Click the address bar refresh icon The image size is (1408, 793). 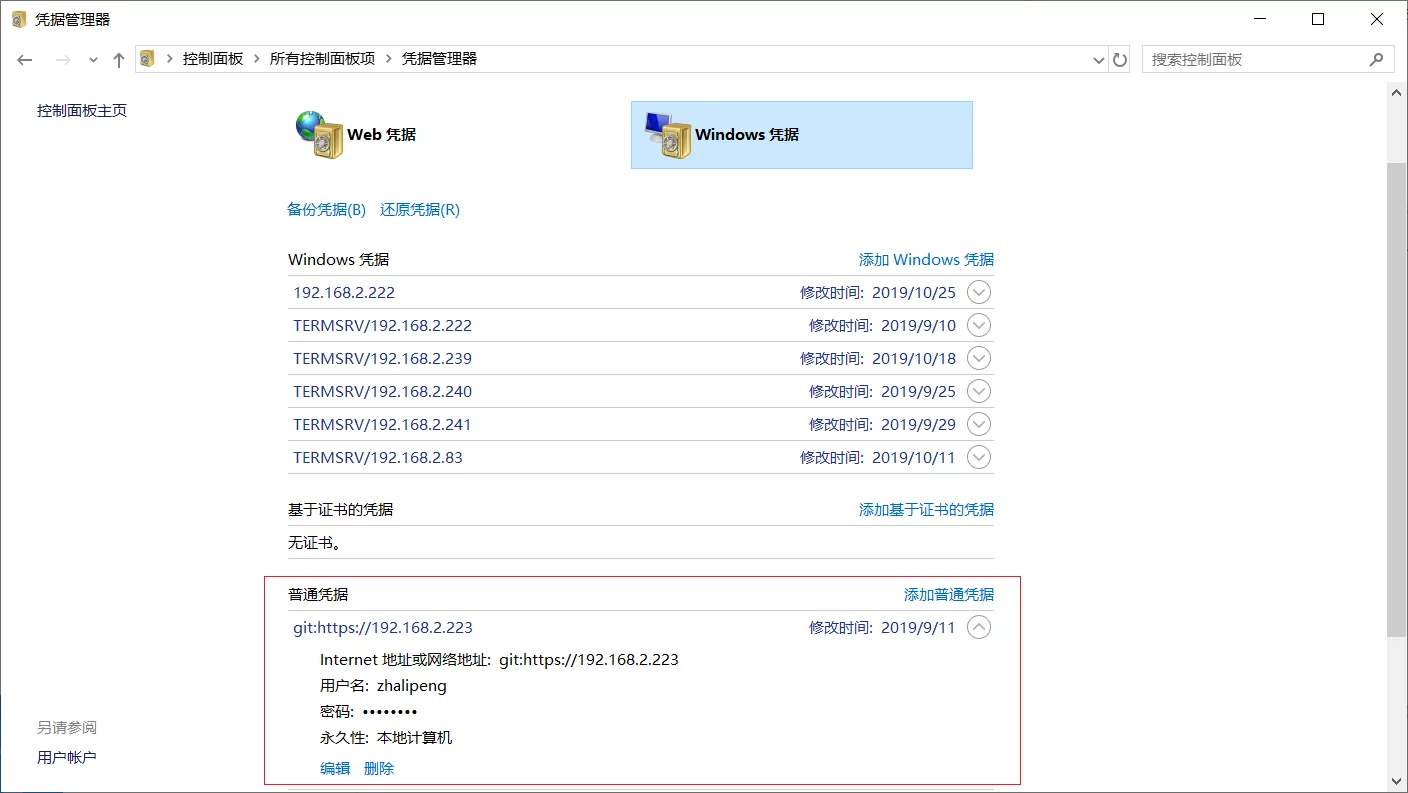tap(1120, 60)
